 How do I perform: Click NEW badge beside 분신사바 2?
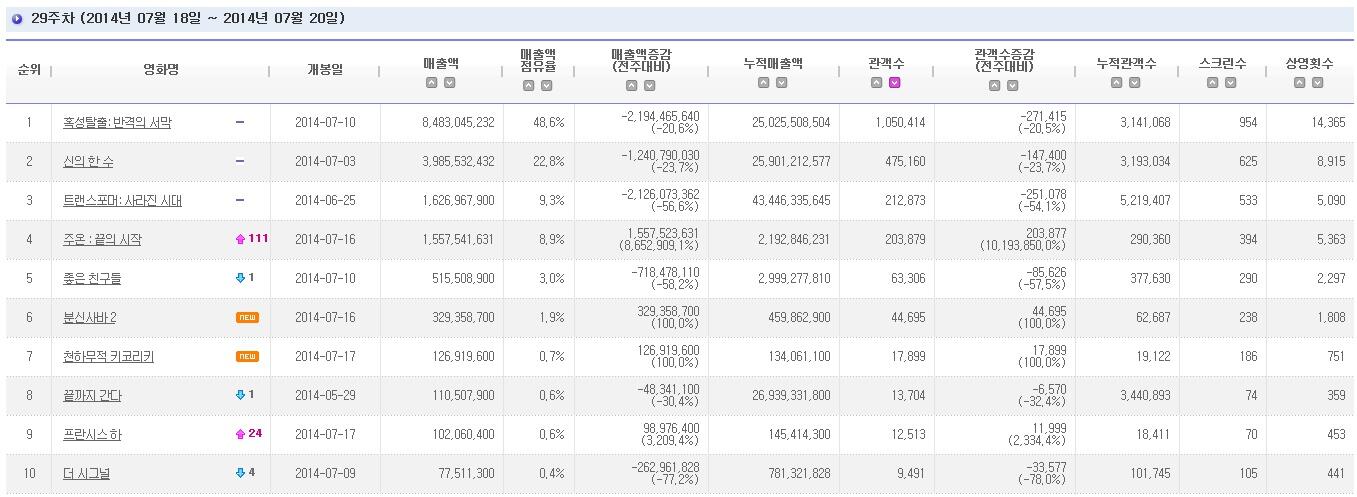247,318
